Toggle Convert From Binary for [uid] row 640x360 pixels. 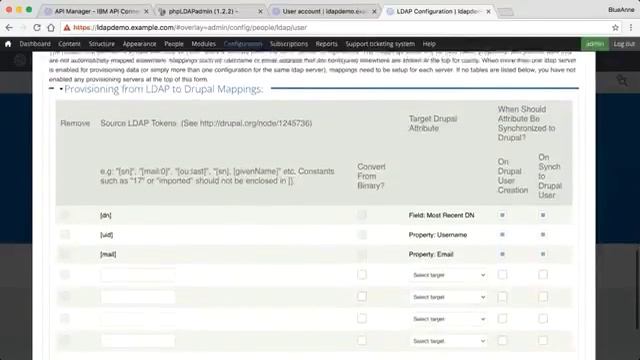[362, 234]
